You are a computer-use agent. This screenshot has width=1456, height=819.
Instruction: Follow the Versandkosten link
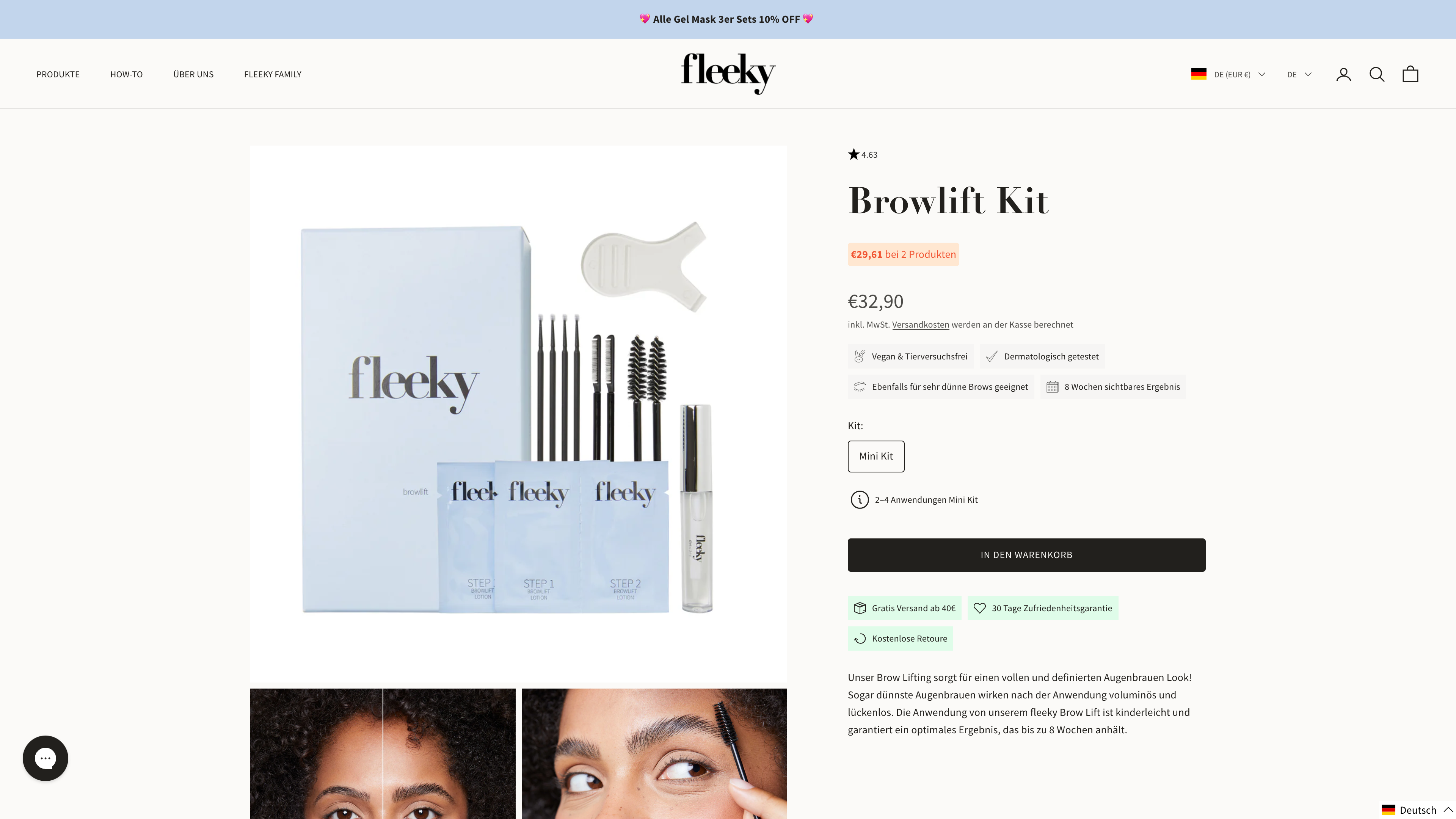(x=920, y=325)
